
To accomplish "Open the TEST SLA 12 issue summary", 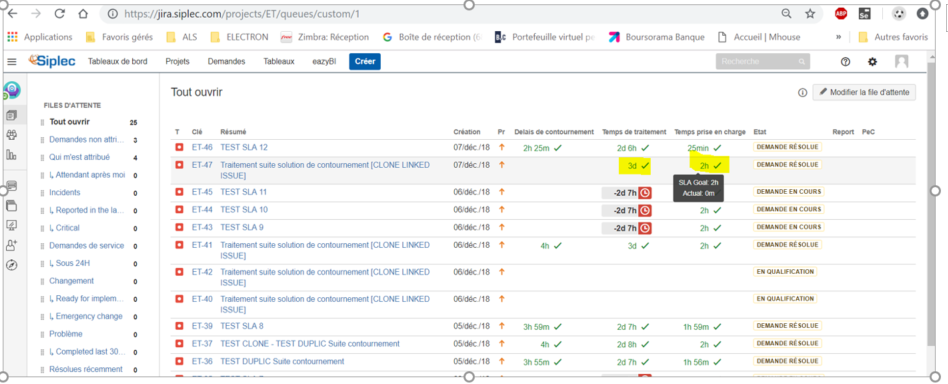I will (244, 147).
